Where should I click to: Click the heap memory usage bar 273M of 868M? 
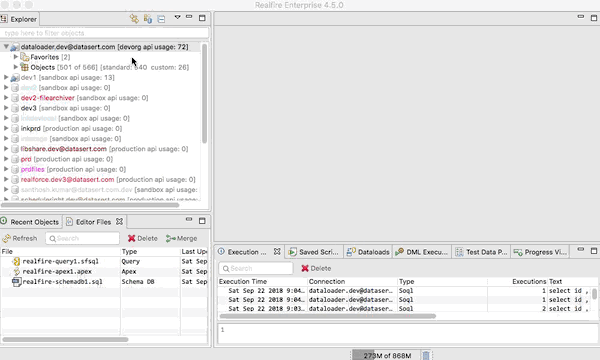[385, 356]
